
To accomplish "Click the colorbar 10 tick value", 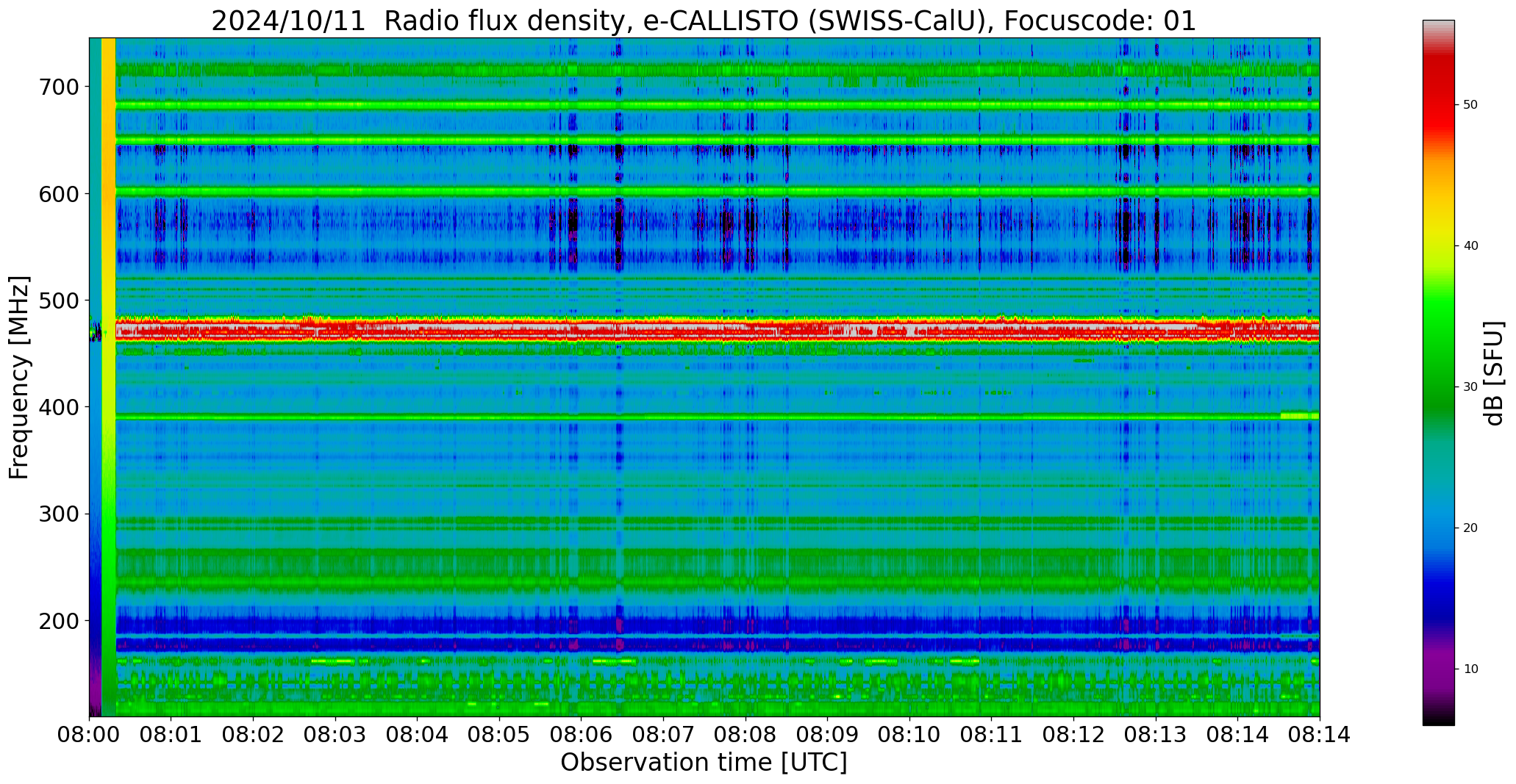I will [x=1470, y=669].
